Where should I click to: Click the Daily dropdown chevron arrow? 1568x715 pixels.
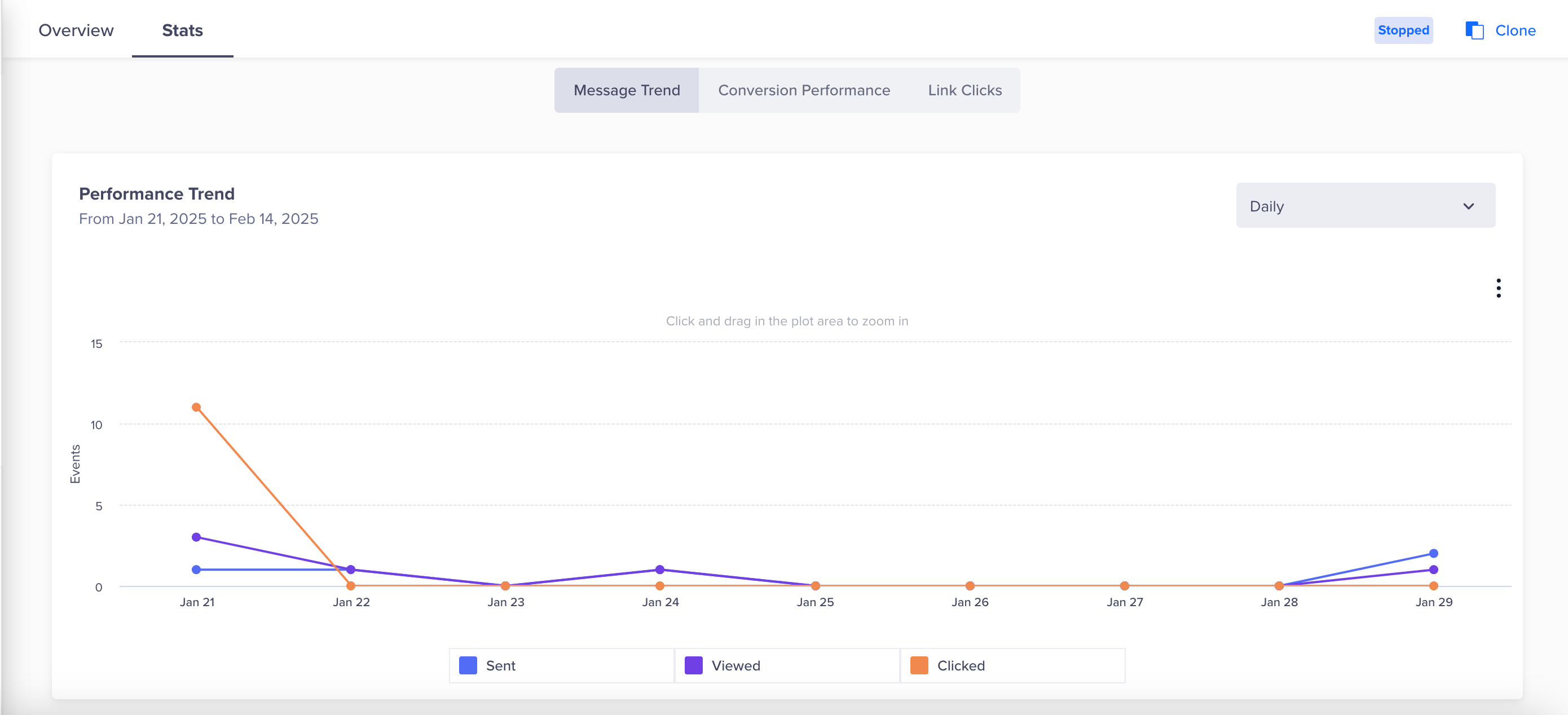click(x=1468, y=206)
